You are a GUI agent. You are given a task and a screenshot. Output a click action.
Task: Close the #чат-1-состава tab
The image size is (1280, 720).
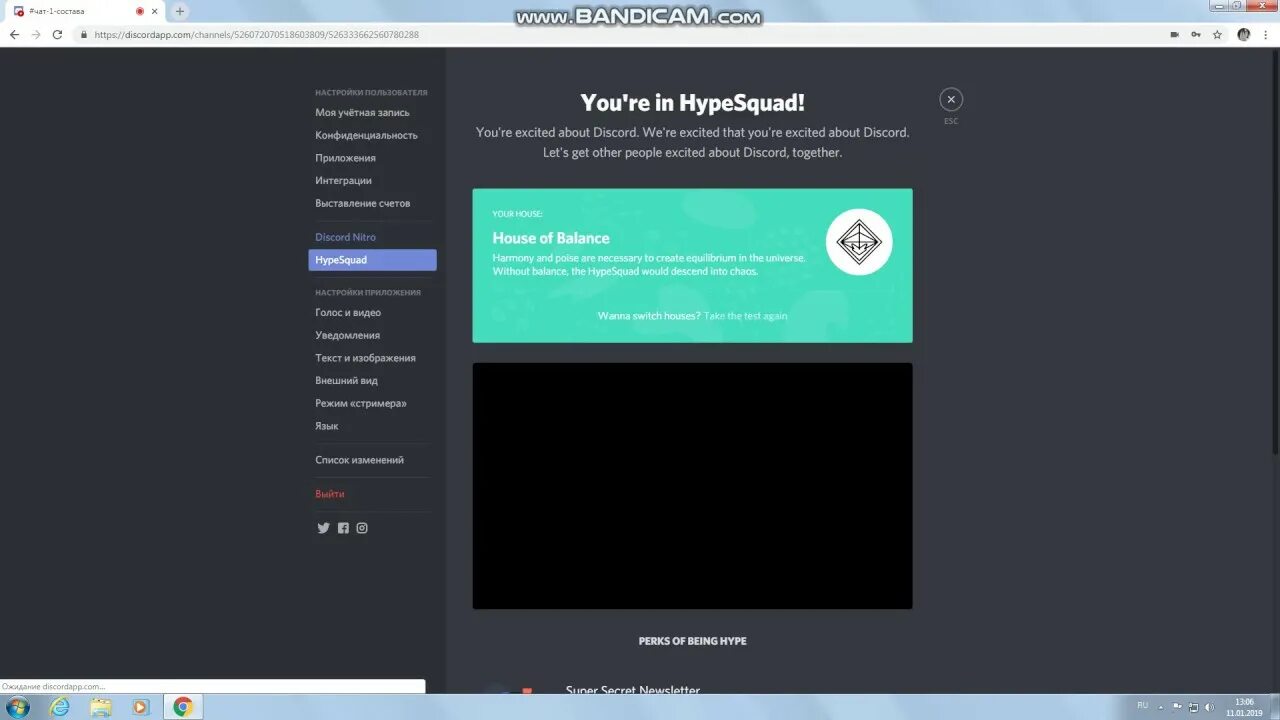click(x=155, y=11)
